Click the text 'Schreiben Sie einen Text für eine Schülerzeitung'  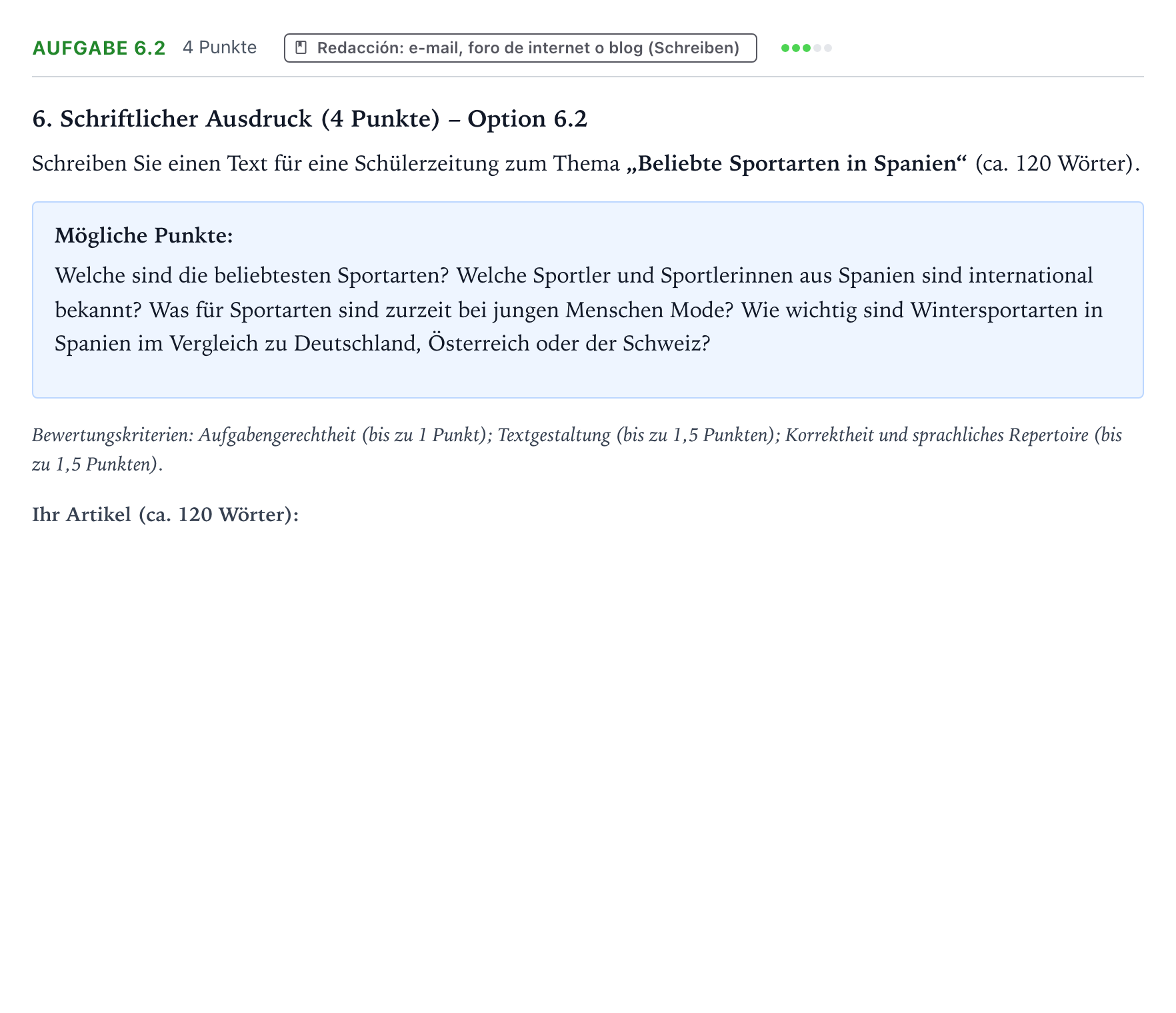coord(265,163)
